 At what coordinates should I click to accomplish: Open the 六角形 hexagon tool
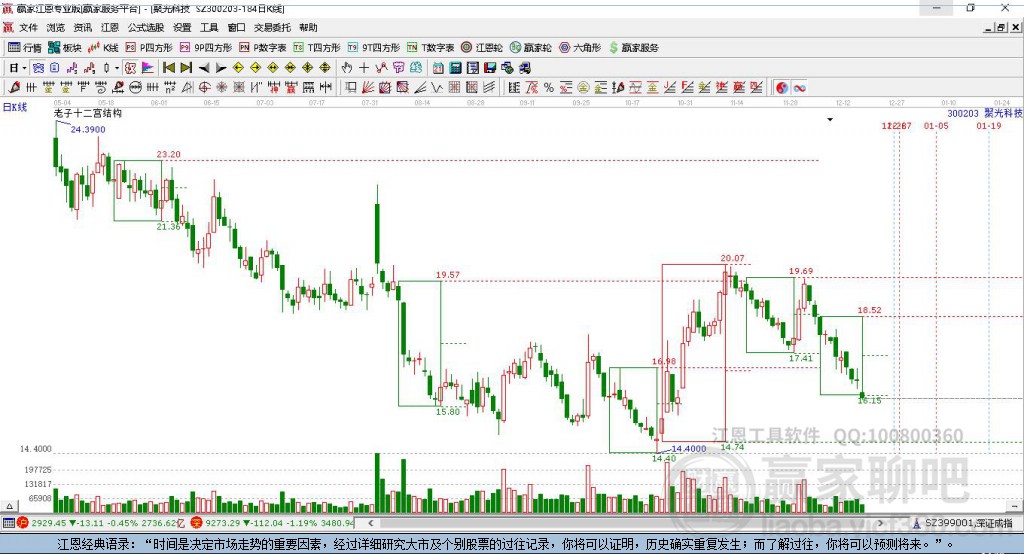pyautogui.click(x=580, y=48)
